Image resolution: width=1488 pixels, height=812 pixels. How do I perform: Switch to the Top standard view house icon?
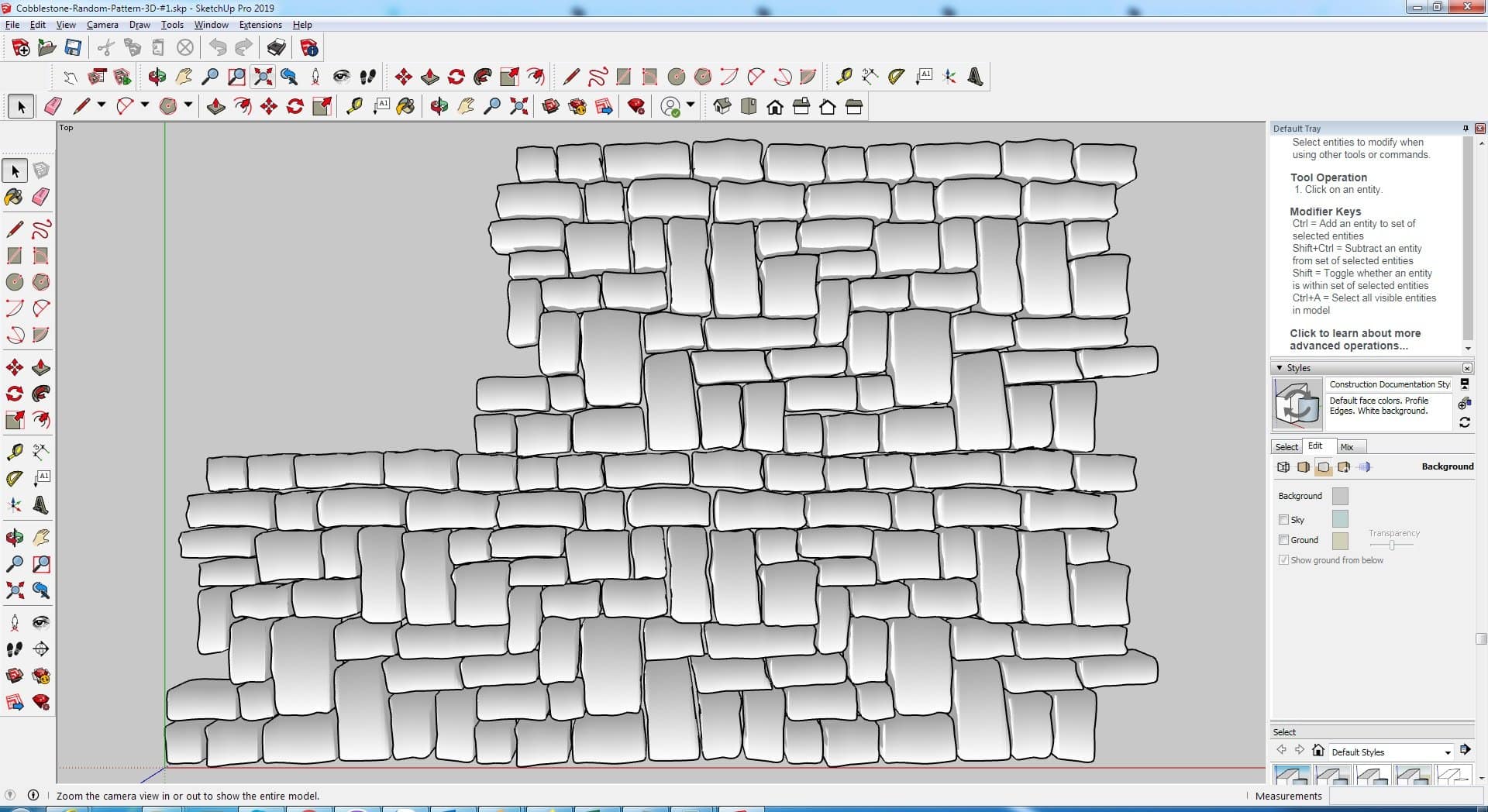(749, 107)
